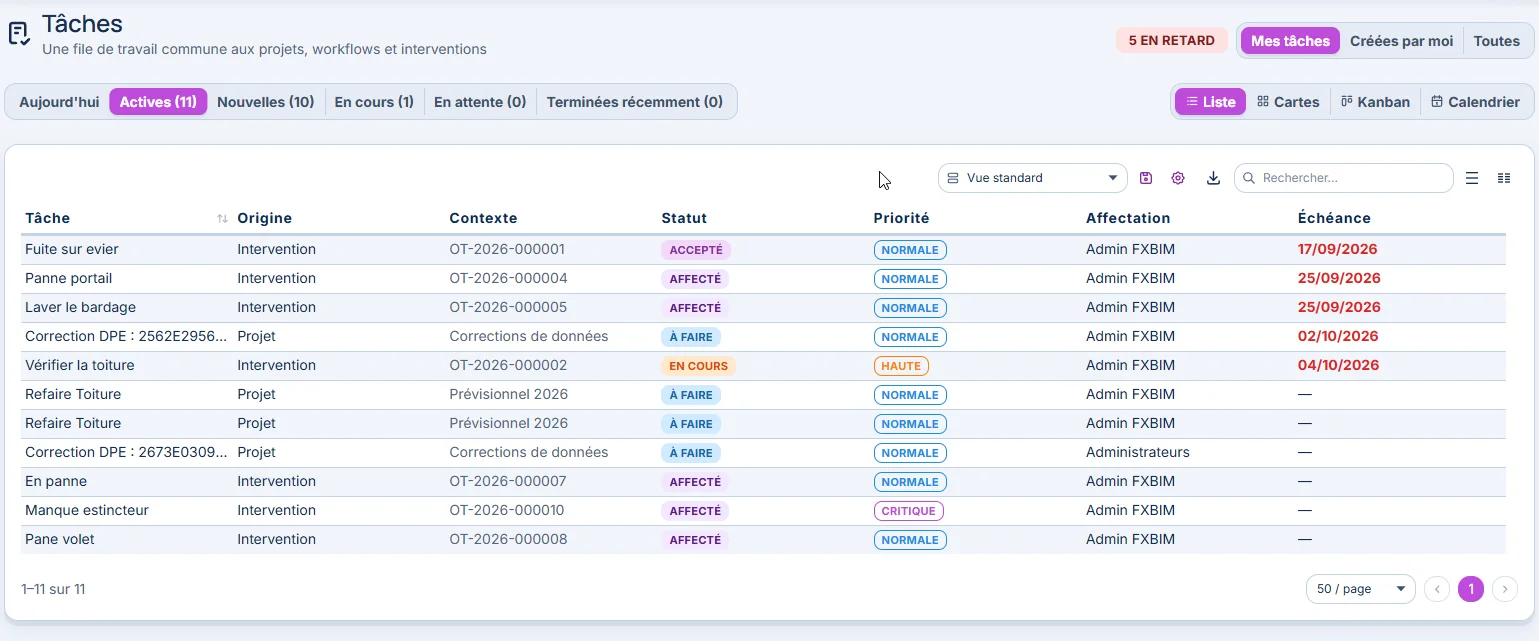This screenshot has height=641, width=1539.
Task: Select the Terminées récemment (0) tab
Action: tap(635, 102)
